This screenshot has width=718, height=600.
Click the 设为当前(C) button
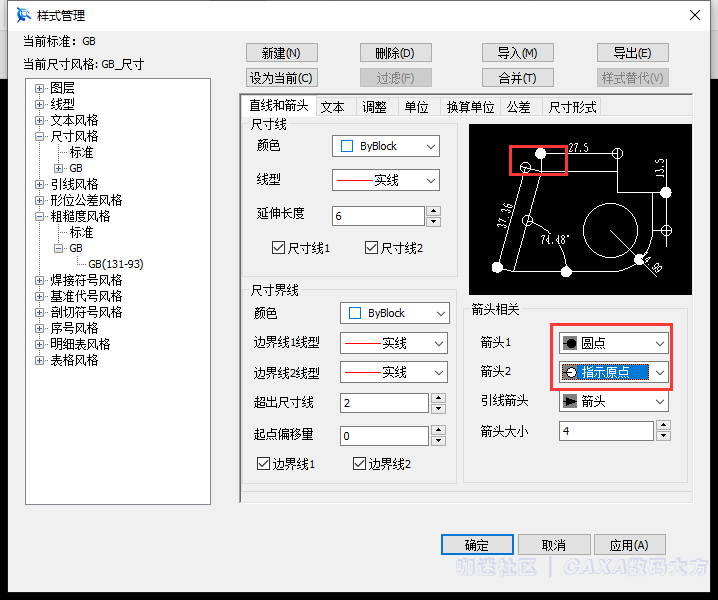(282, 78)
